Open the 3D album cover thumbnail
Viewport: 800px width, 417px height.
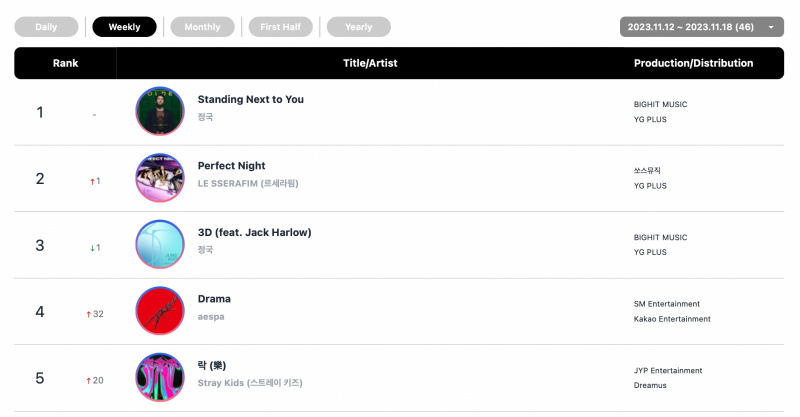(x=160, y=244)
